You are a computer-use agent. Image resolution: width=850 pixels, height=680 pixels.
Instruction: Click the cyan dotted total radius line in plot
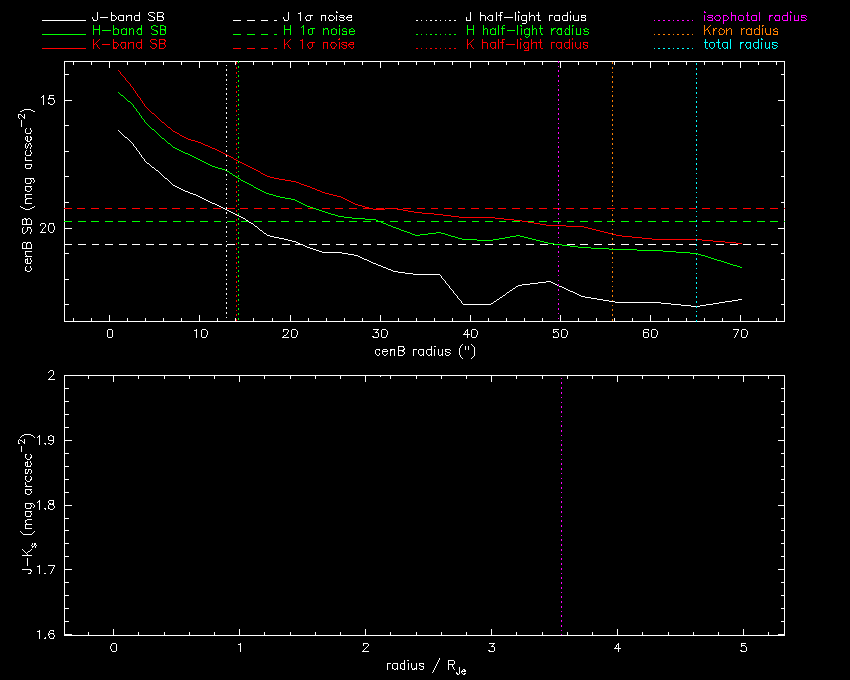697,150
